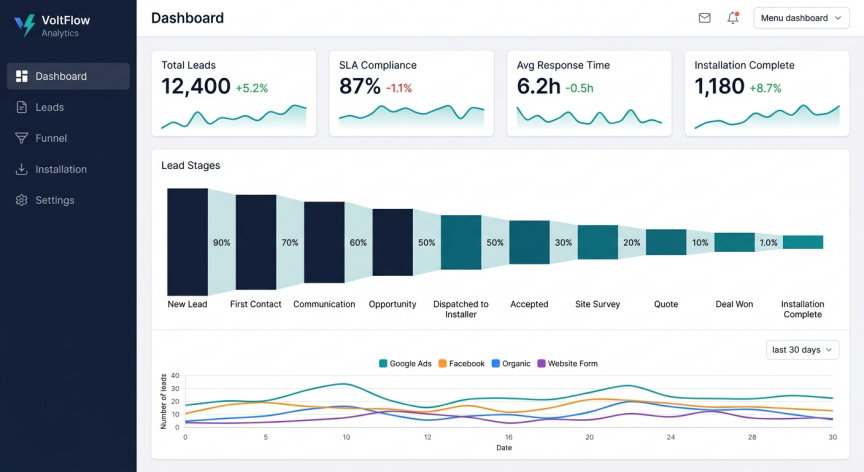Click the 20% conversion label
This screenshot has width=864, height=472.
point(631,242)
